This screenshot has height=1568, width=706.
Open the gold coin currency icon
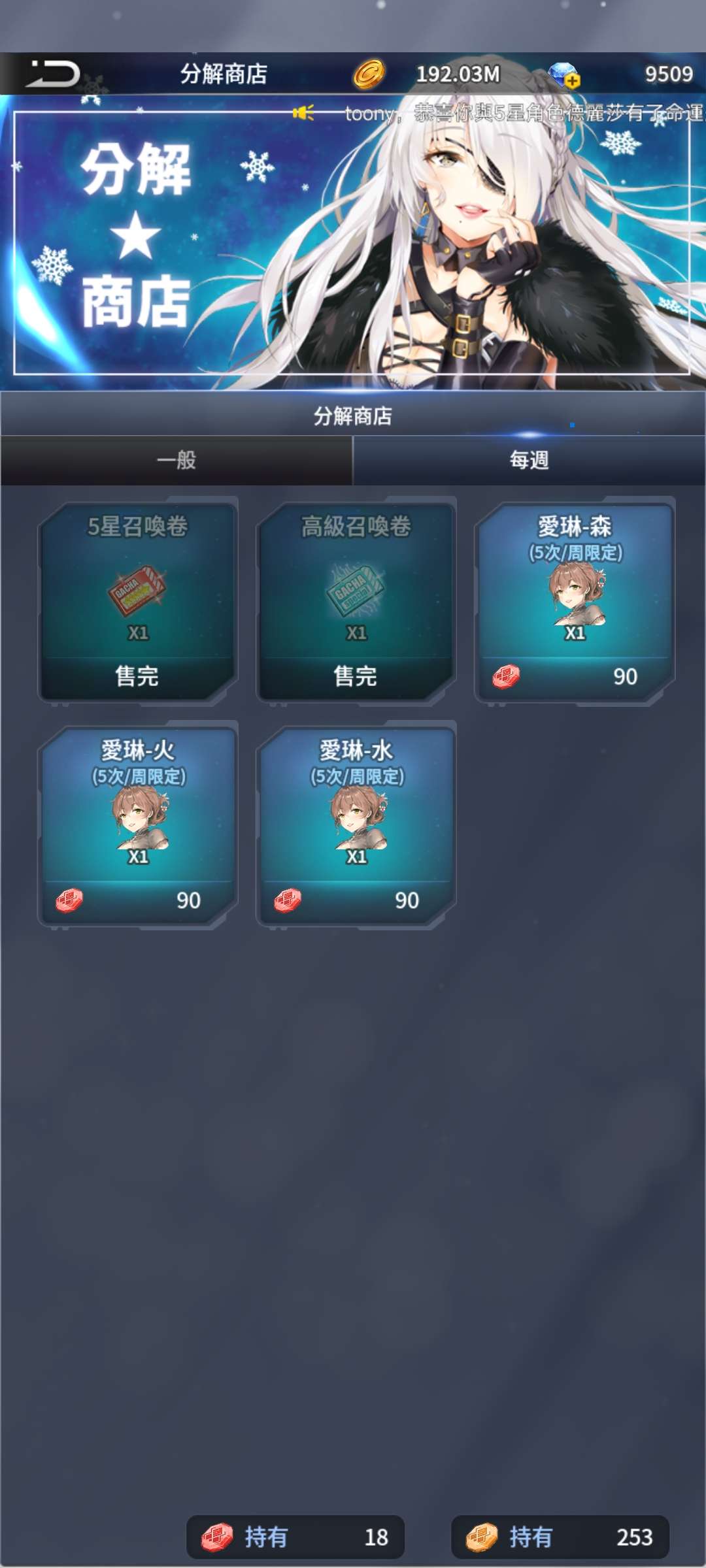point(369,74)
